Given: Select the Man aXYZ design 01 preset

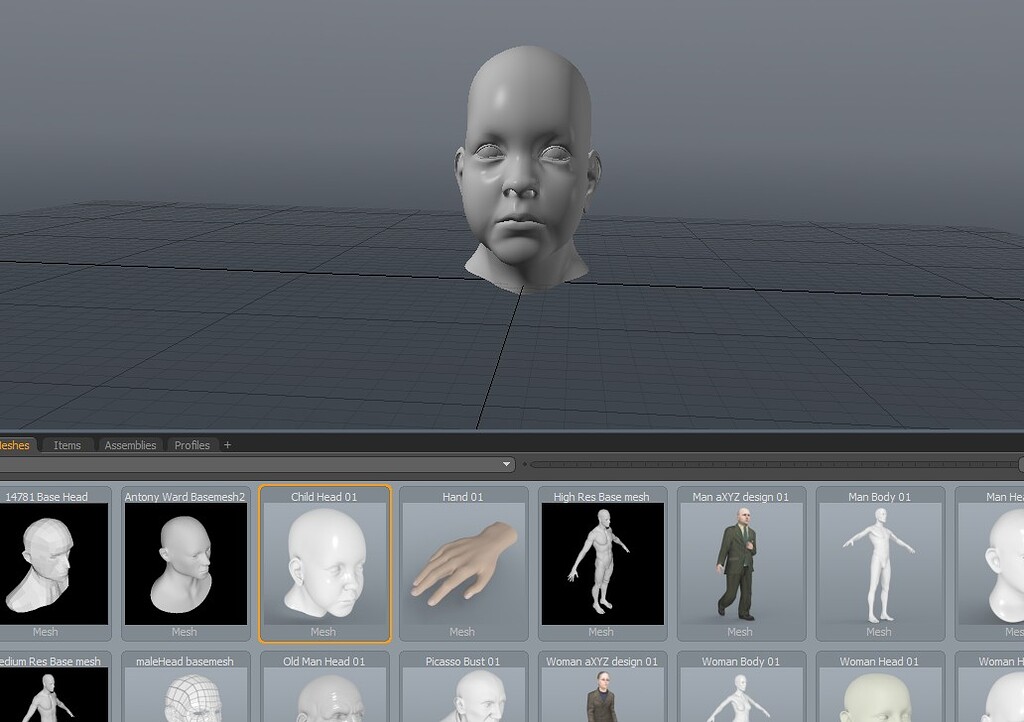Looking at the screenshot, I should click(740, 562).
